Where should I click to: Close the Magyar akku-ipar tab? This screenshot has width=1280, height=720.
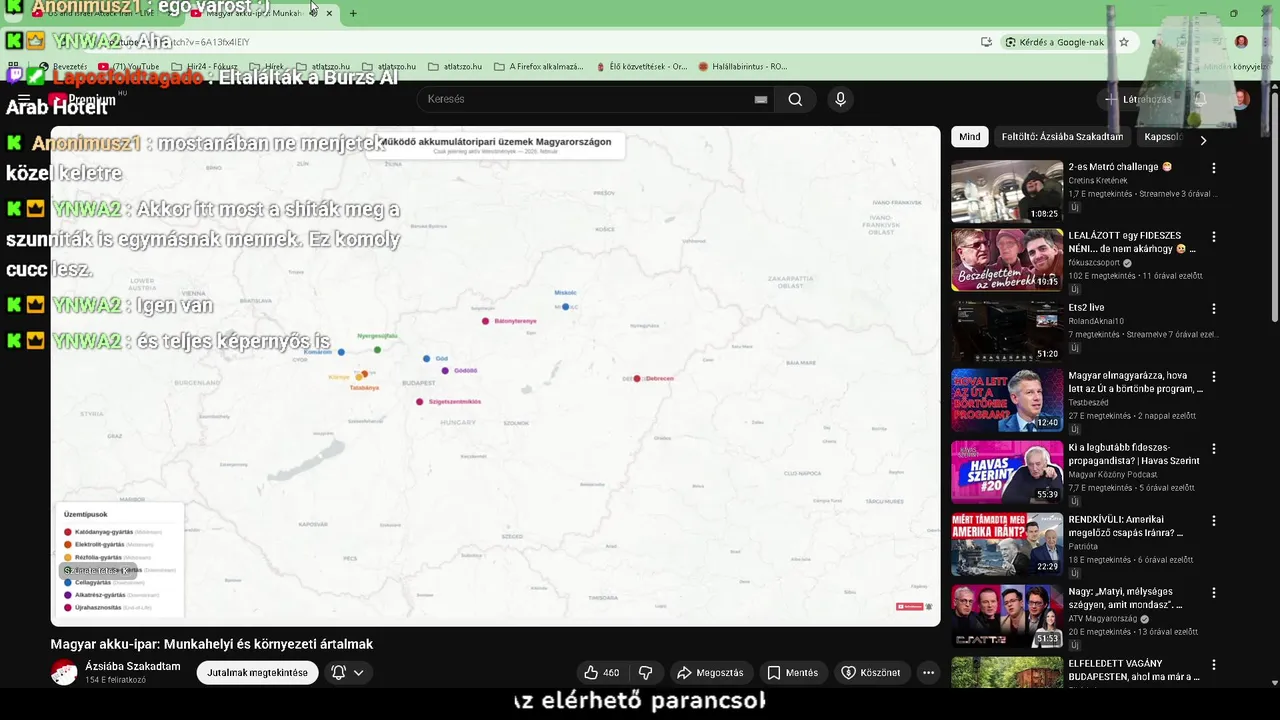pyautogui.click(x=329, y=13)
